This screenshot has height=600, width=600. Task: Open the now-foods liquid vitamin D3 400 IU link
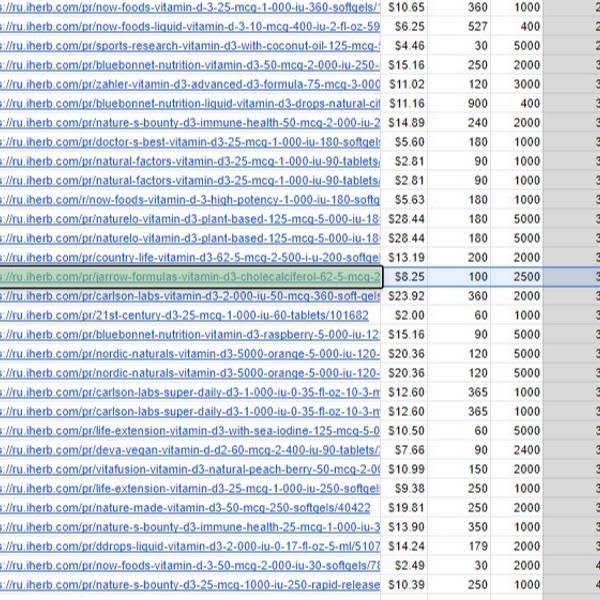[x=190, y=26]
